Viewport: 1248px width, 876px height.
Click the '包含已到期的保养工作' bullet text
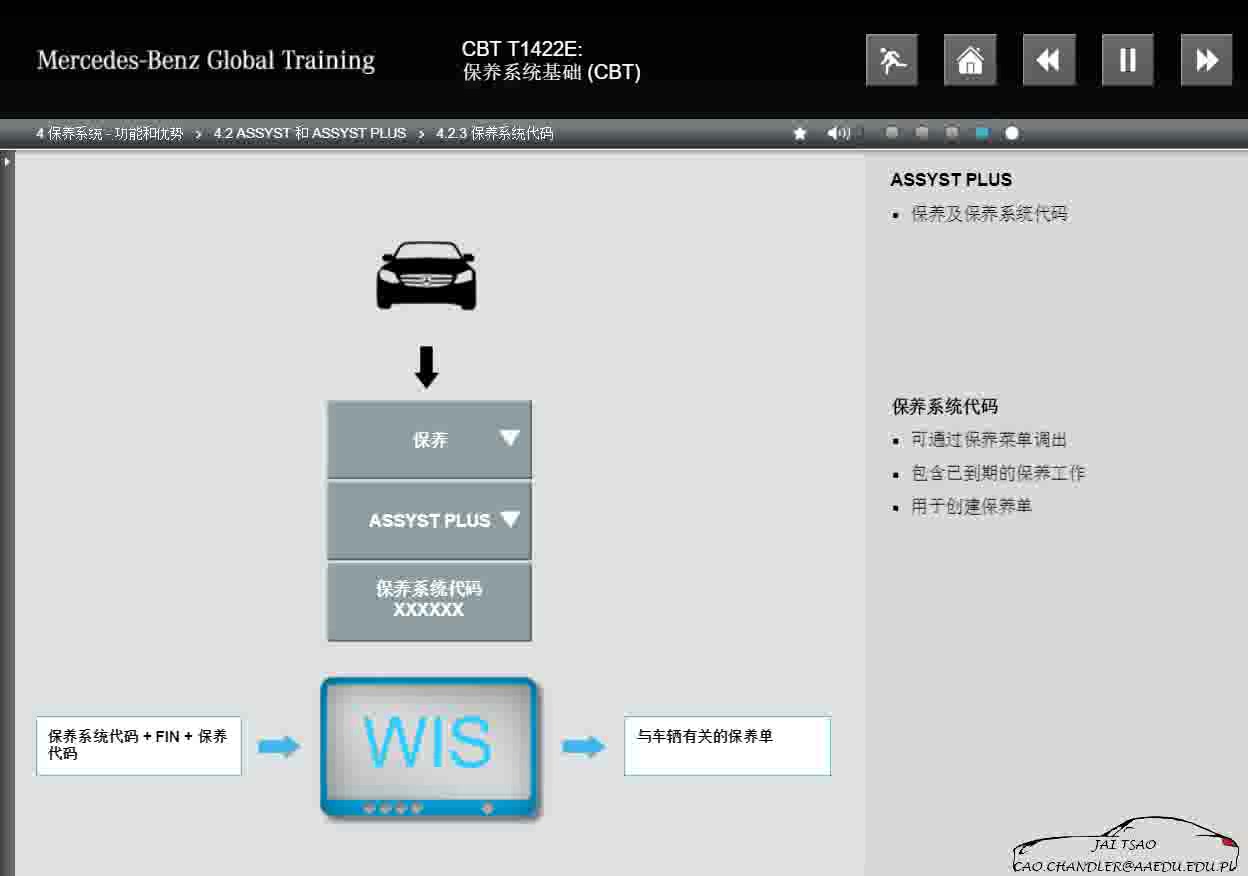point(998,473)
